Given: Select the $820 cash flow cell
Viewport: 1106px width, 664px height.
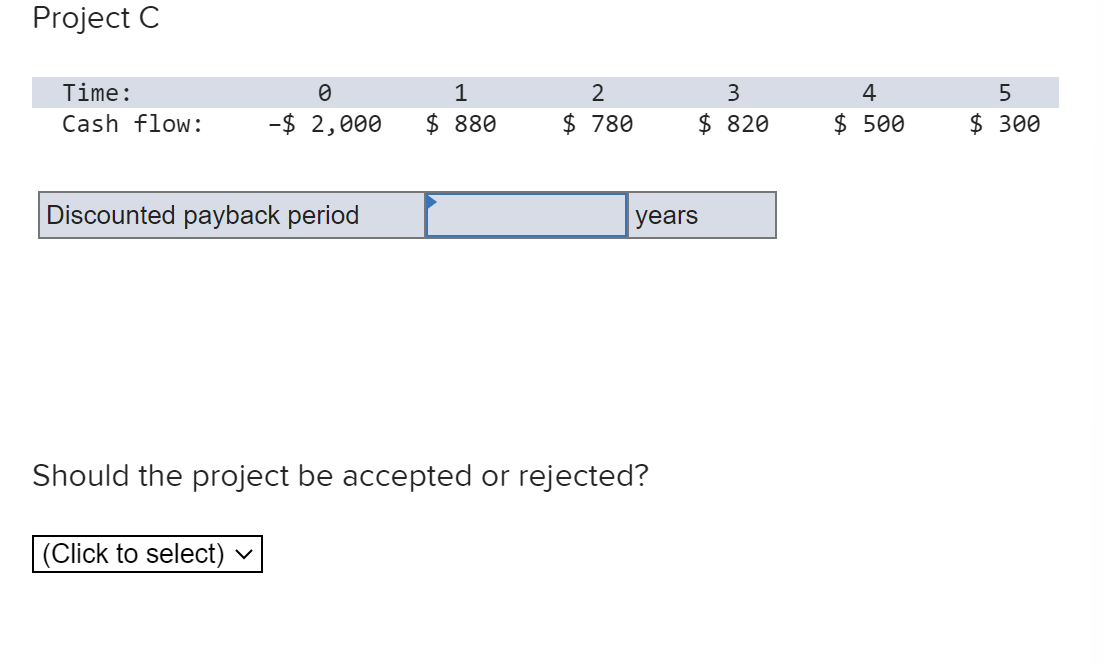Looking at the screenshot, I should tap(733, 123).
